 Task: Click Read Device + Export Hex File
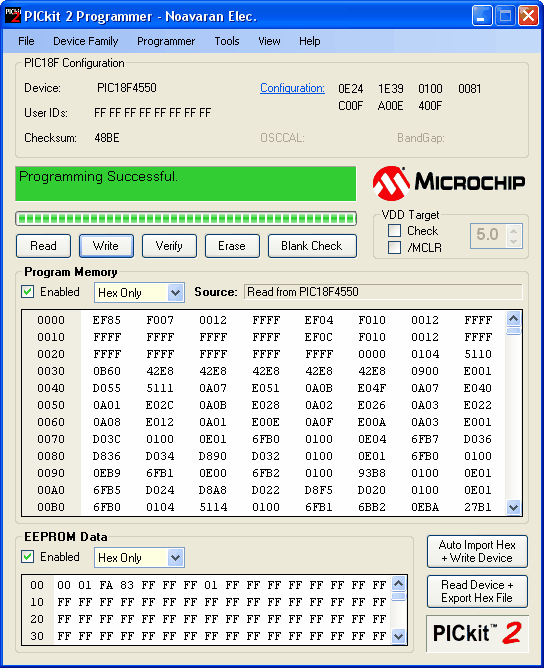tap(477, 591)
